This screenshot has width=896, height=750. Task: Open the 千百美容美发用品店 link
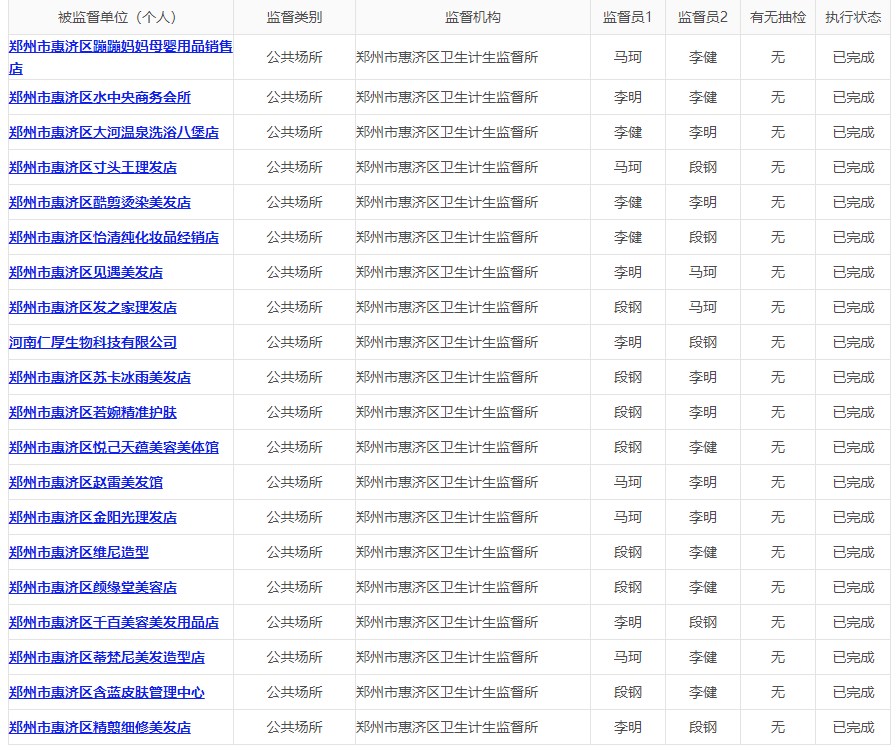[114, 622]
